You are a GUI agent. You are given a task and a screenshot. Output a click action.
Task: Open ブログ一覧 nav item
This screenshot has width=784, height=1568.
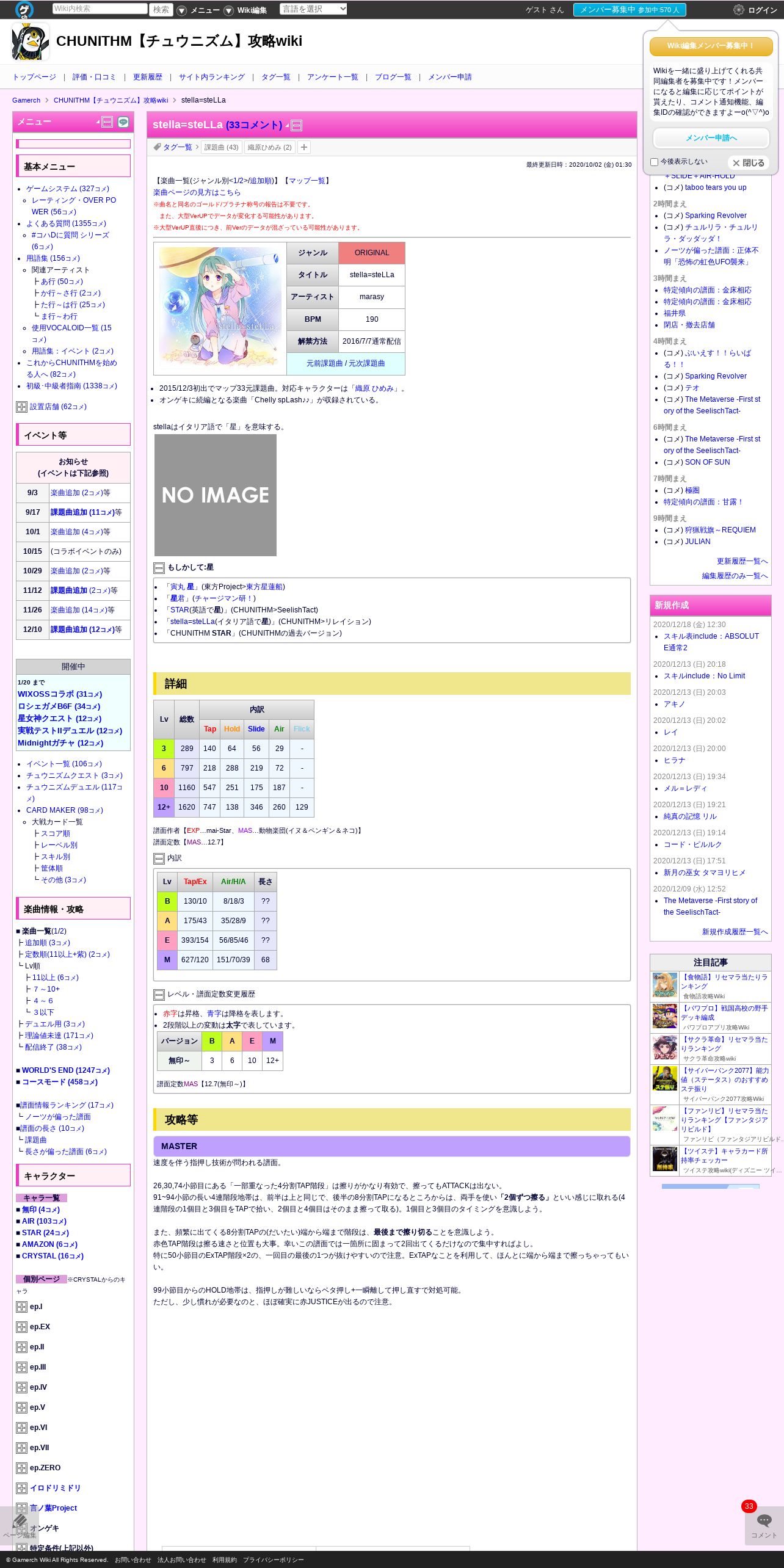point(393,77)
